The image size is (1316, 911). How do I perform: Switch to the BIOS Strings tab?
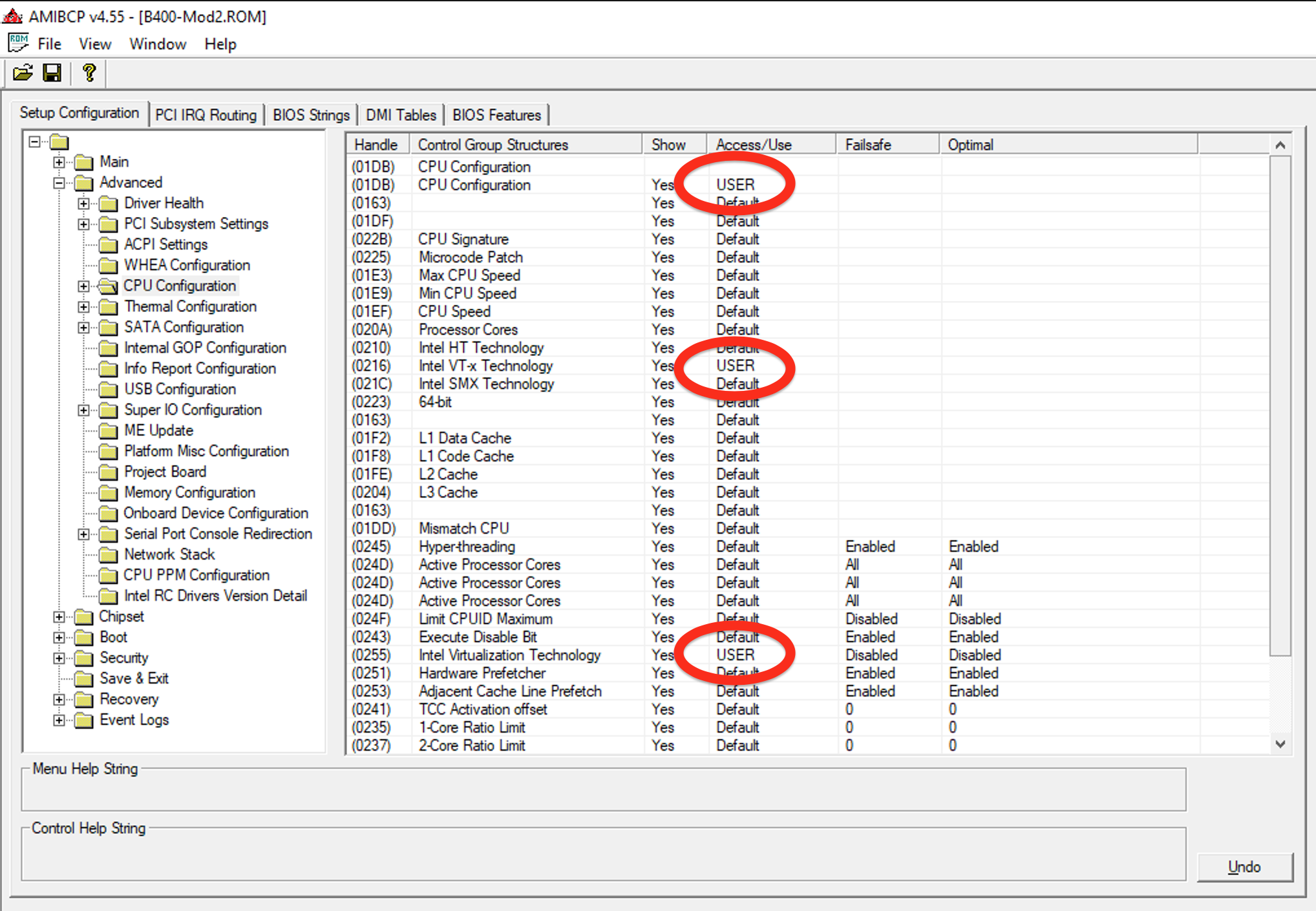311,115
